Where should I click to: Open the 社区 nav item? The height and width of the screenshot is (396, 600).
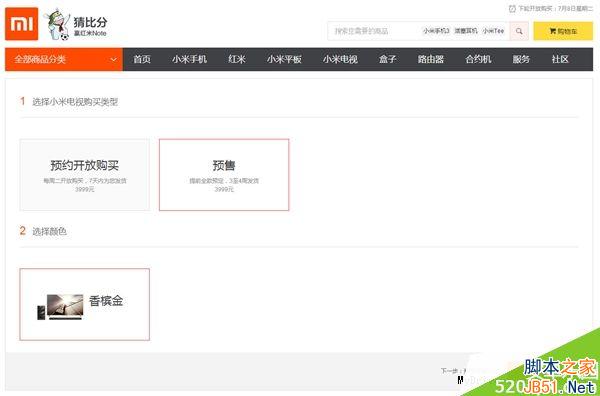pyautogui.click(x=560, y=59)
